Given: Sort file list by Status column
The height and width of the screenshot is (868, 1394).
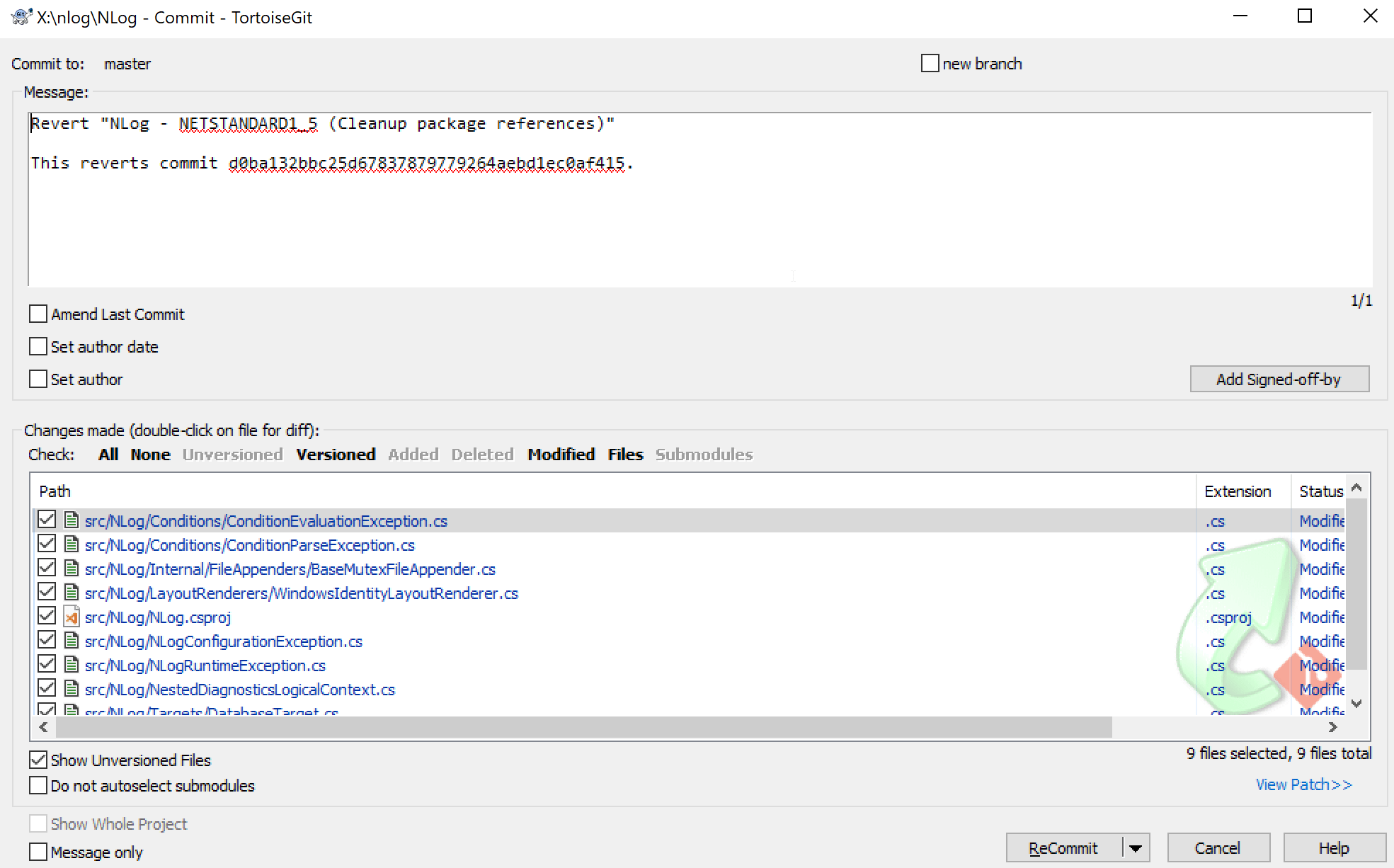Looking at the screenshot, I should point(1320,491).
